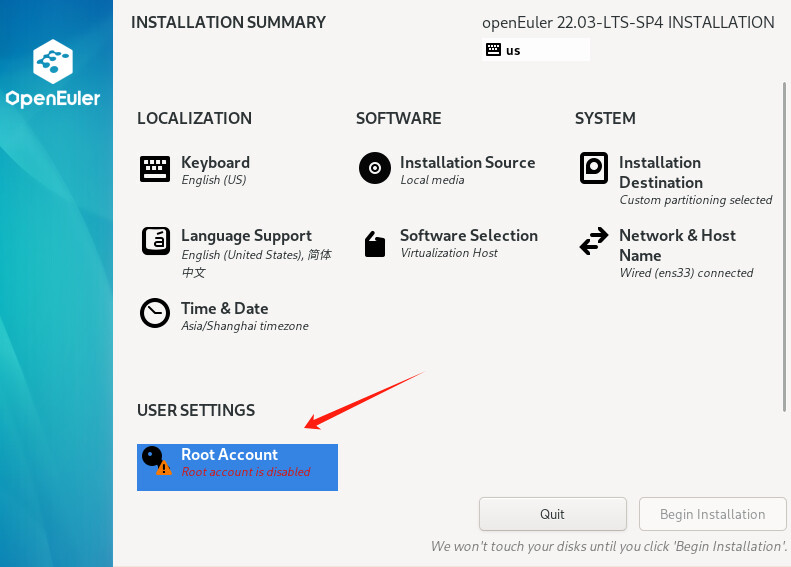Viewport: 791px width, 567px height.
Task: Click the Time & Date clock icon
Action: pos(155,313)
